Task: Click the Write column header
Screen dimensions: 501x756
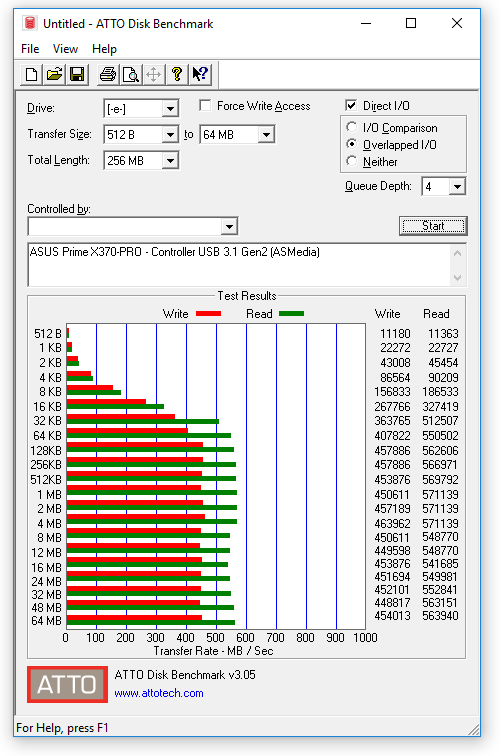Action: (x=387, y=314)
